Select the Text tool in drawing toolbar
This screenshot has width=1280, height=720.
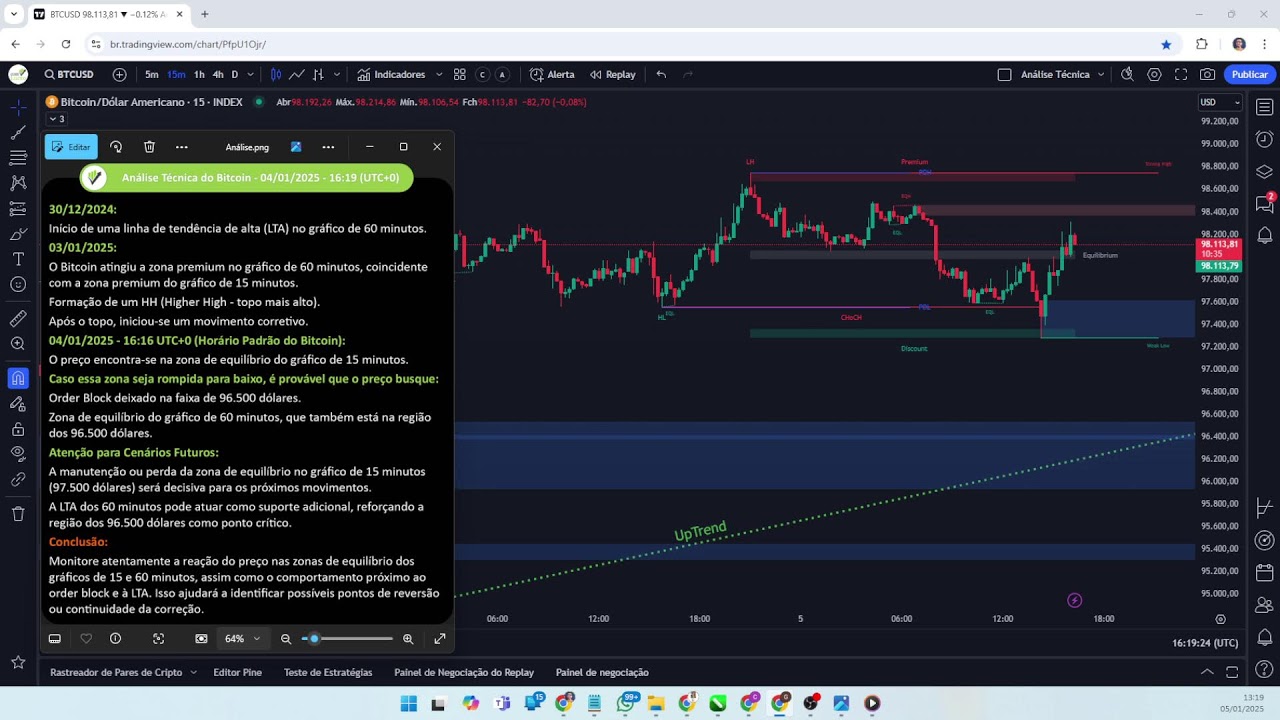17,258
